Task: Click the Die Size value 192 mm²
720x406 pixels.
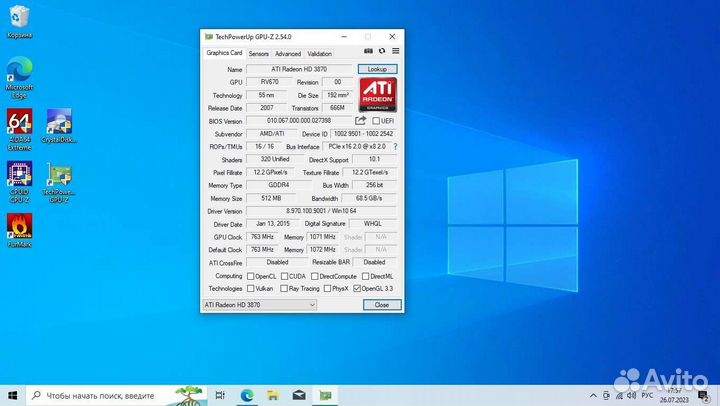Action: (338, 95)
